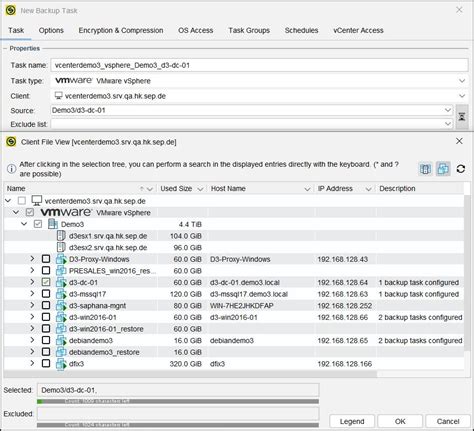Image resolution: width=474 pixels, height=431 pixels.
Task: Click the VM icon beside debiandemo3_restore
Action: point(61,352)
